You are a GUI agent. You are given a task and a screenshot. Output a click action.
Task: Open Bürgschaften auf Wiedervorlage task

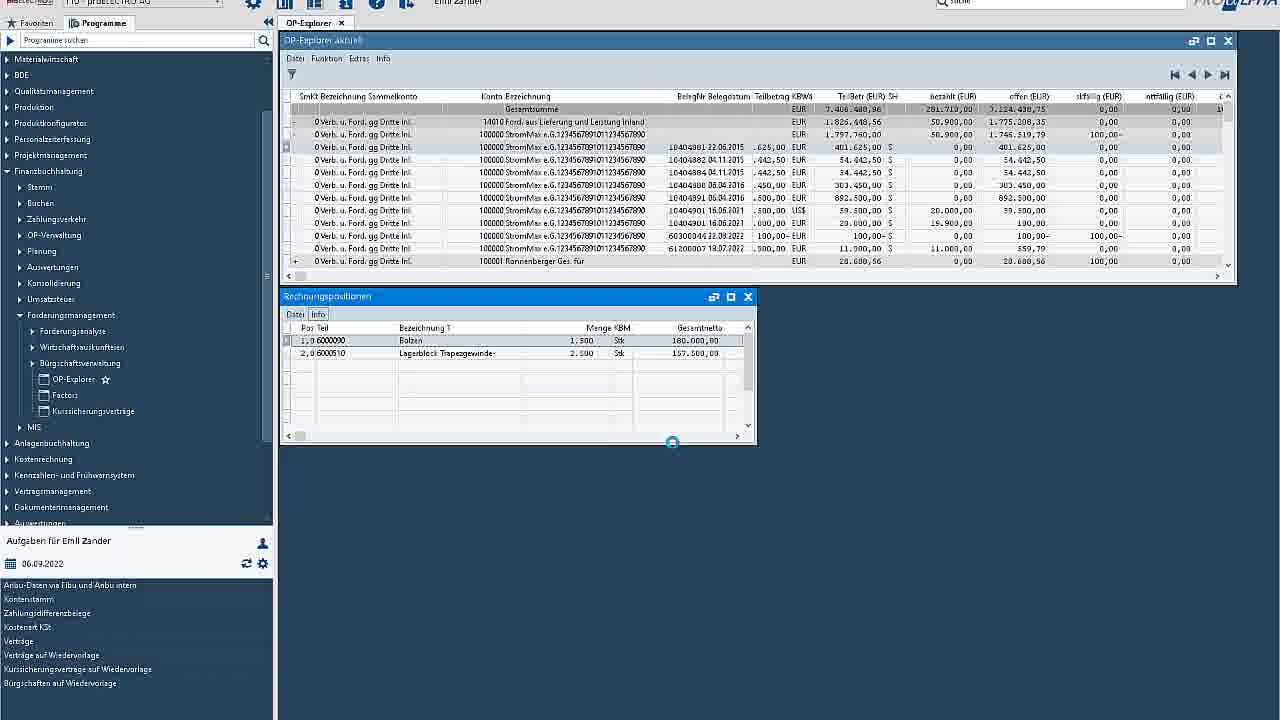[60, 683]
